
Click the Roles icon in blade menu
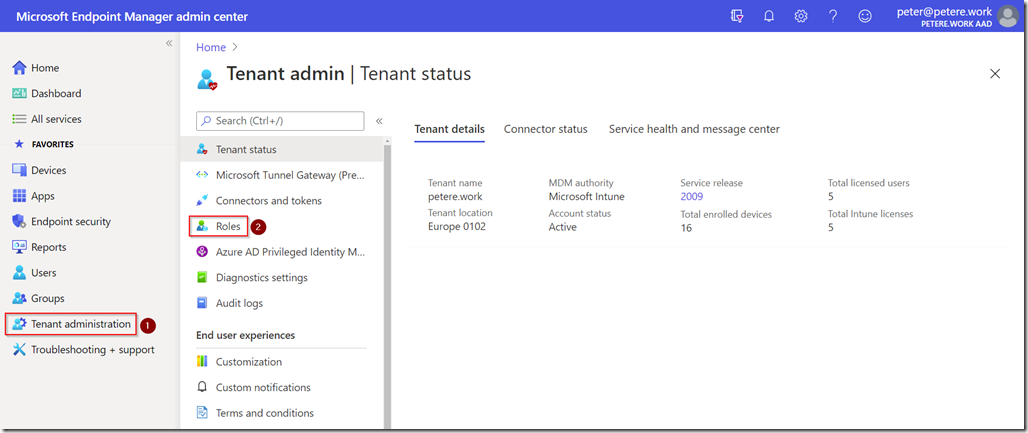coord(202,226)
